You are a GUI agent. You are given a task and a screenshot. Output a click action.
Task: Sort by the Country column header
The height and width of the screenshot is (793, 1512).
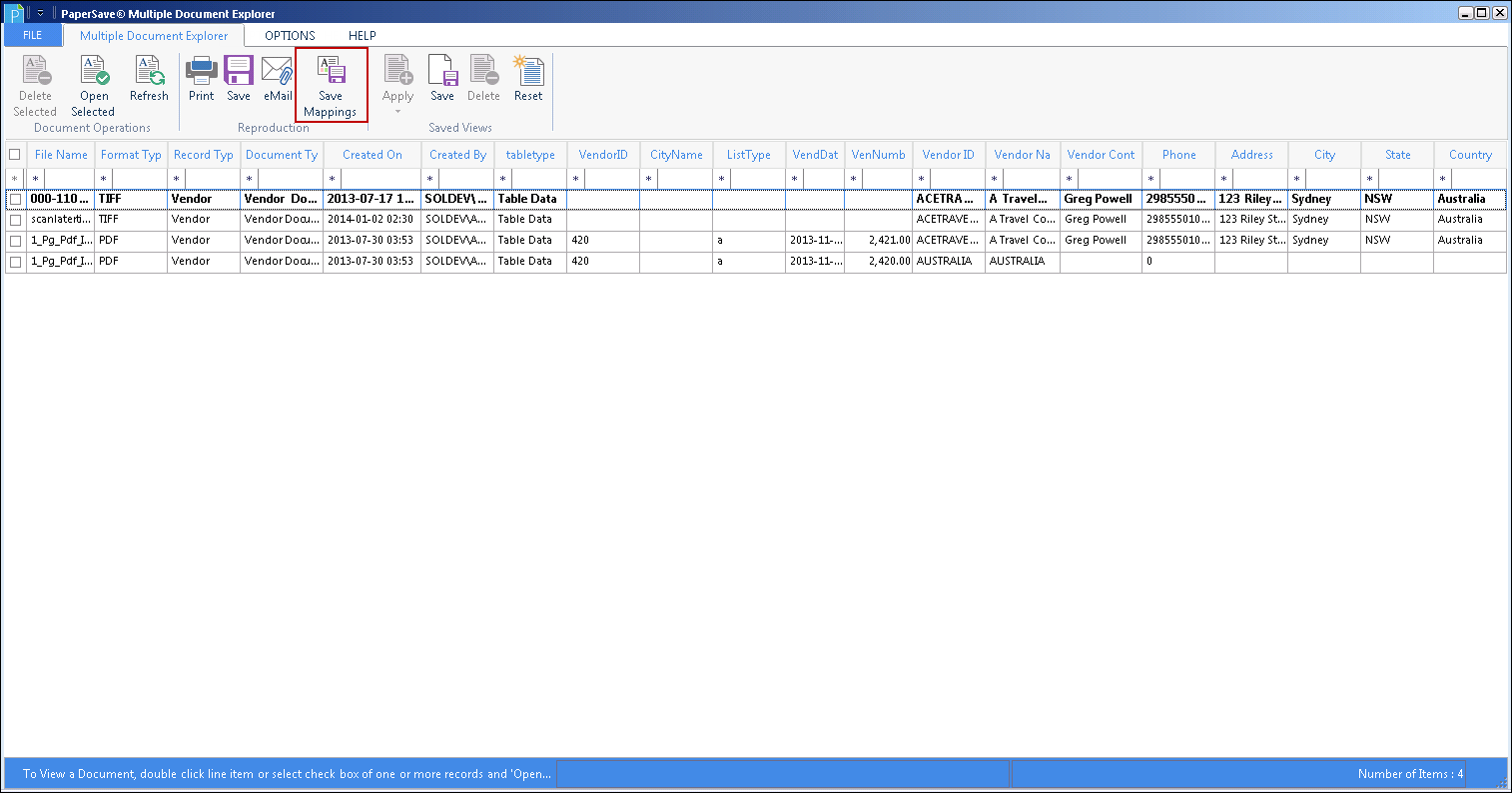coord(1470,155)
